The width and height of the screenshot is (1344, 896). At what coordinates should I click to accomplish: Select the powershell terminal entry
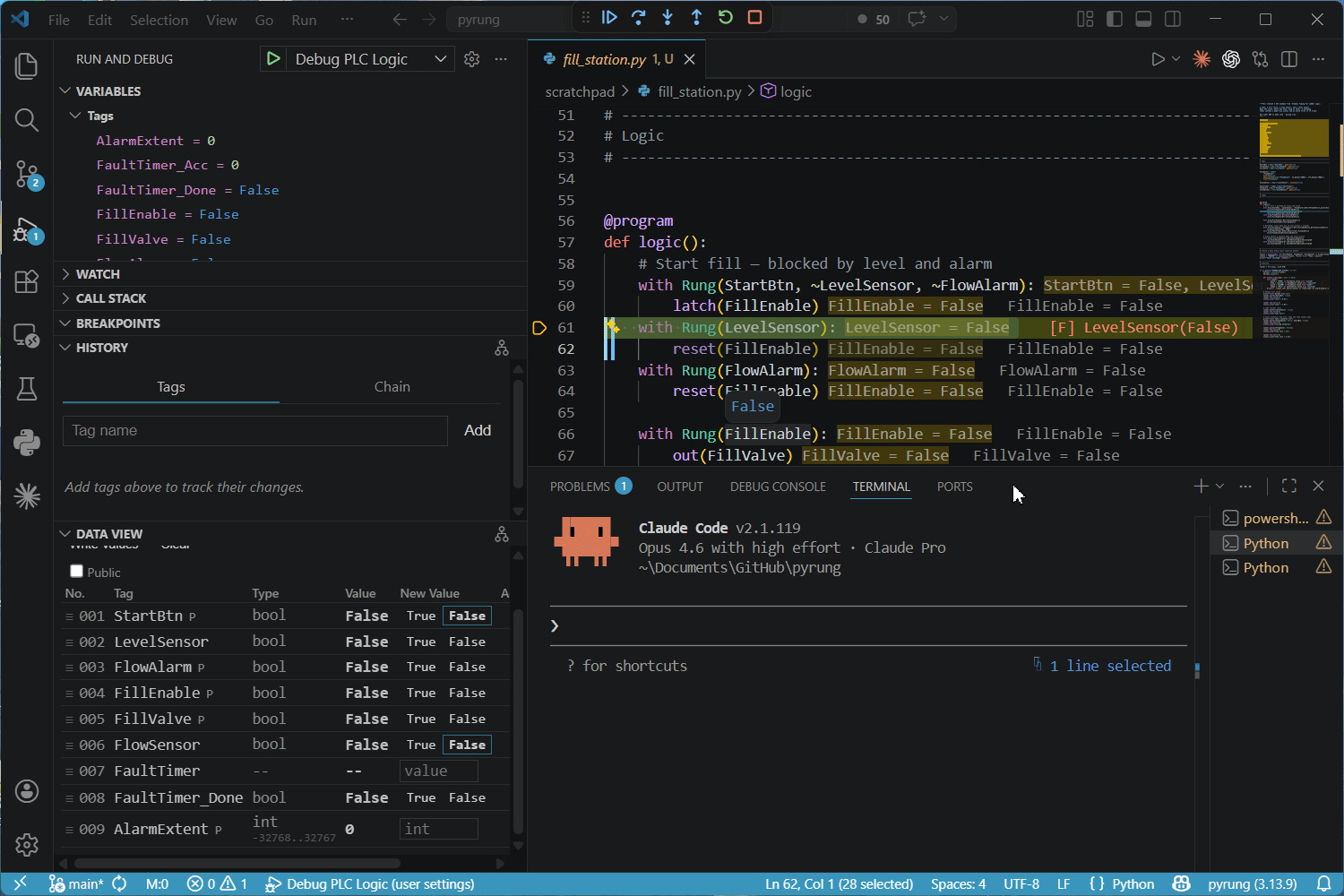point(1276,518)
